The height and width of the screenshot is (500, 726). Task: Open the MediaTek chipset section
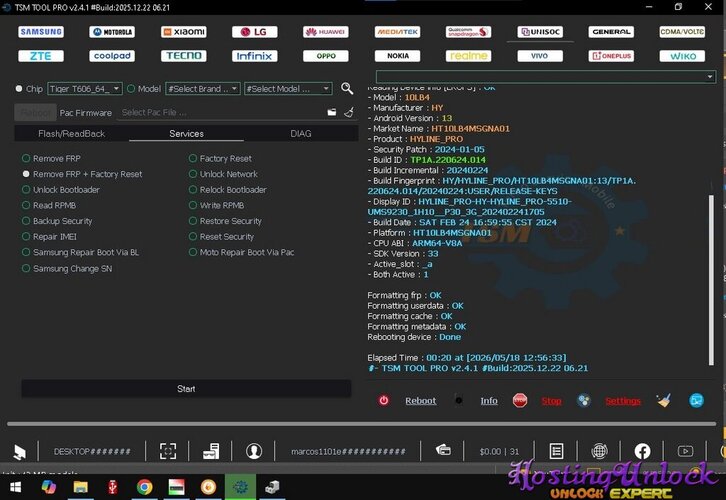click(397, 31)
